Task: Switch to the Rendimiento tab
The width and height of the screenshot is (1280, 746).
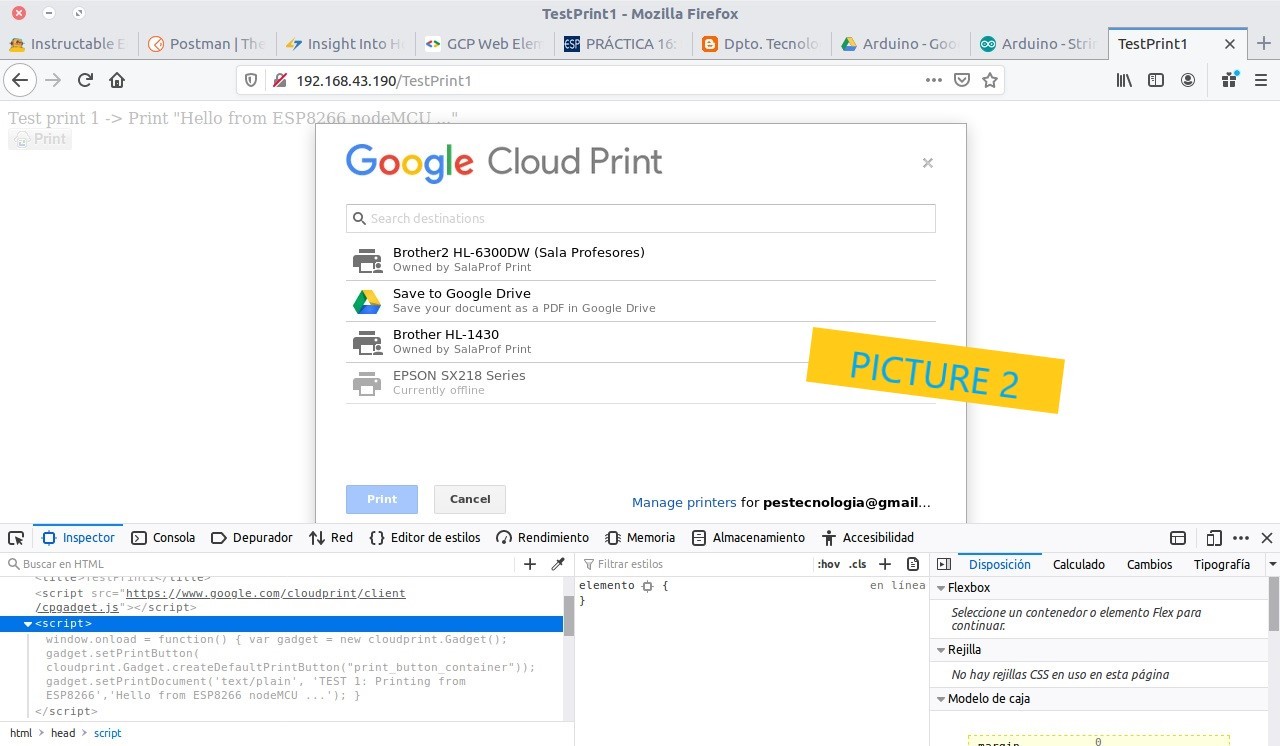Action: 543,538
